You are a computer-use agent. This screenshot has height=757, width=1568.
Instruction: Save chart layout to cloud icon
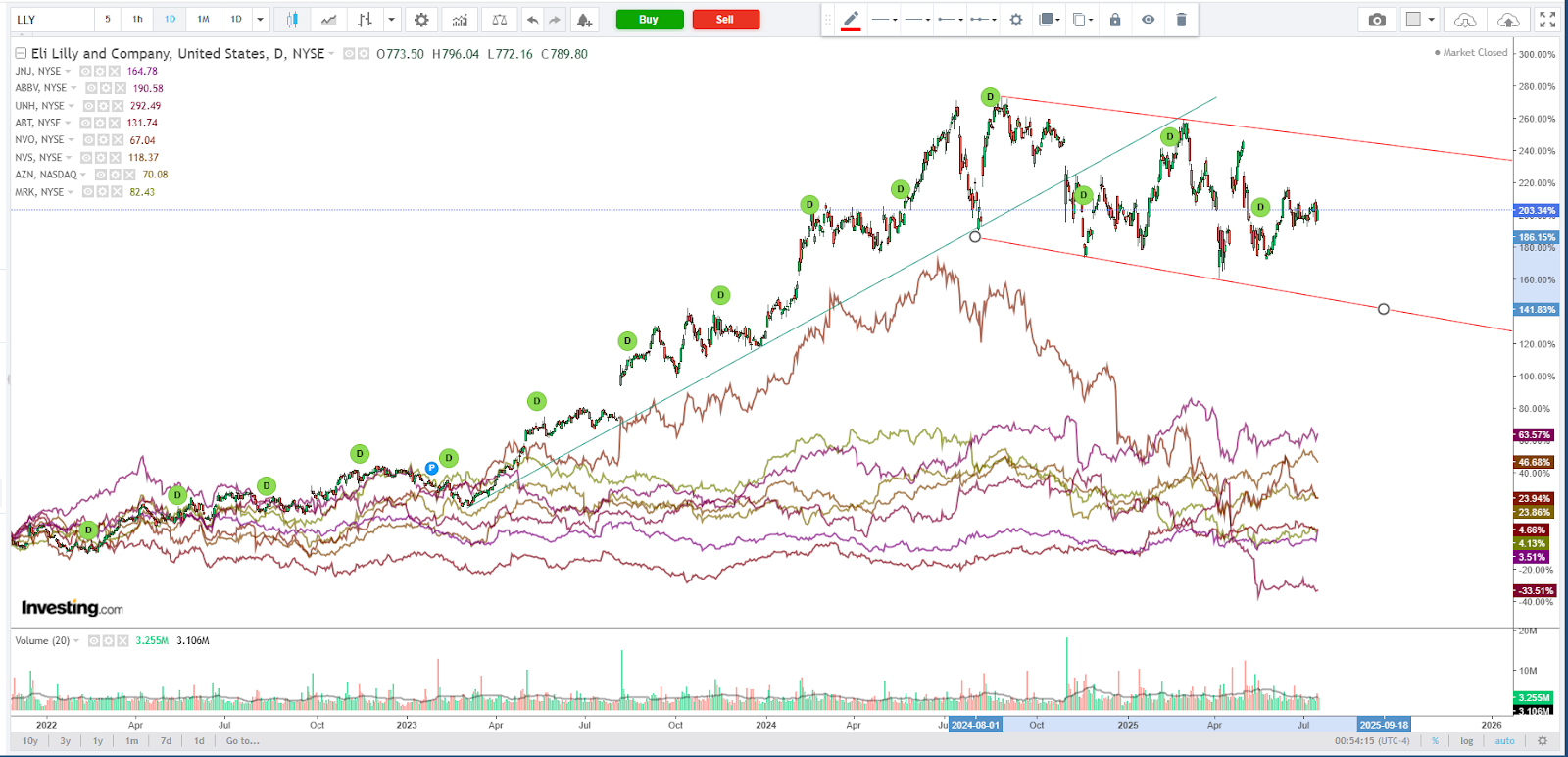coord(1508,20)
